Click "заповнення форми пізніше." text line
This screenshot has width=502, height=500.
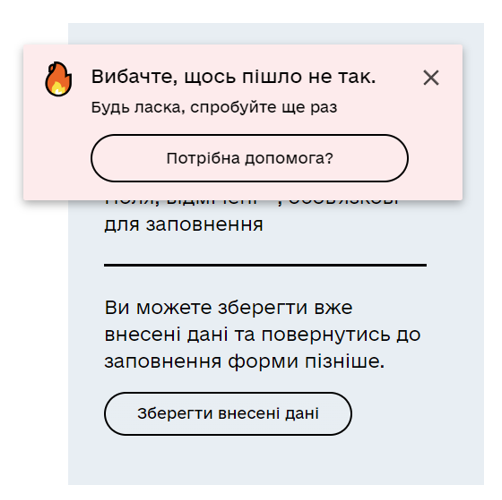tap(245, 362)
